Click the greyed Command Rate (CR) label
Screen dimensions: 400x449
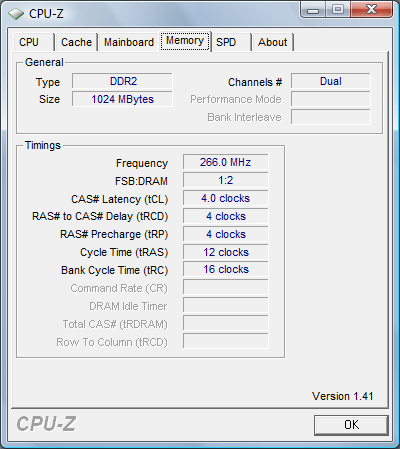[x=119, y=288]
